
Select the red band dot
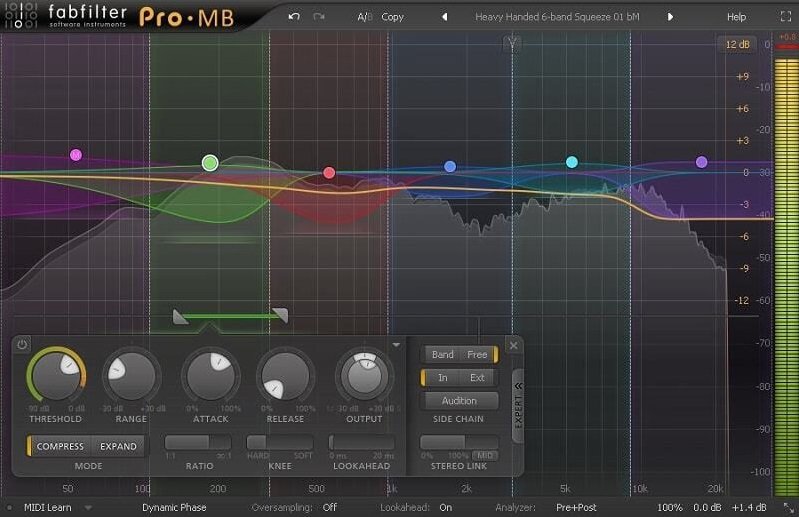(x=329, y=173)
